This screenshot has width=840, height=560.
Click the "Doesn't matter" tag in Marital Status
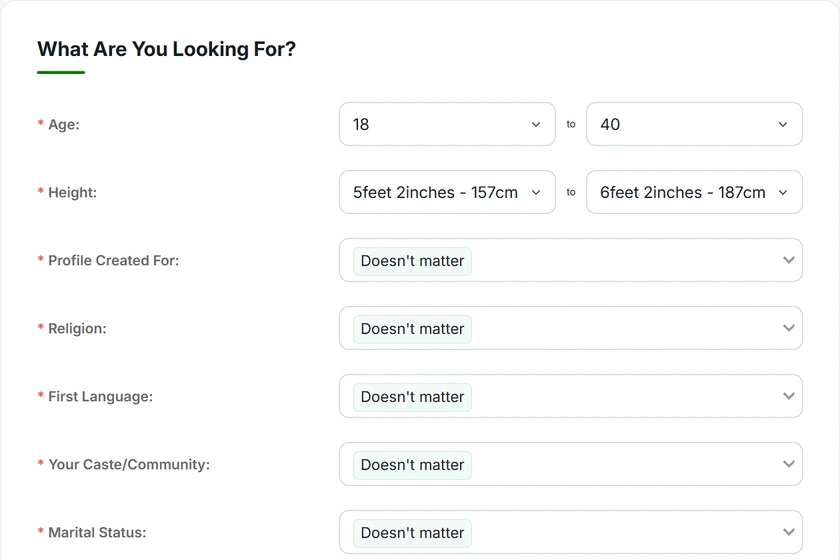(x=412, y=533)
